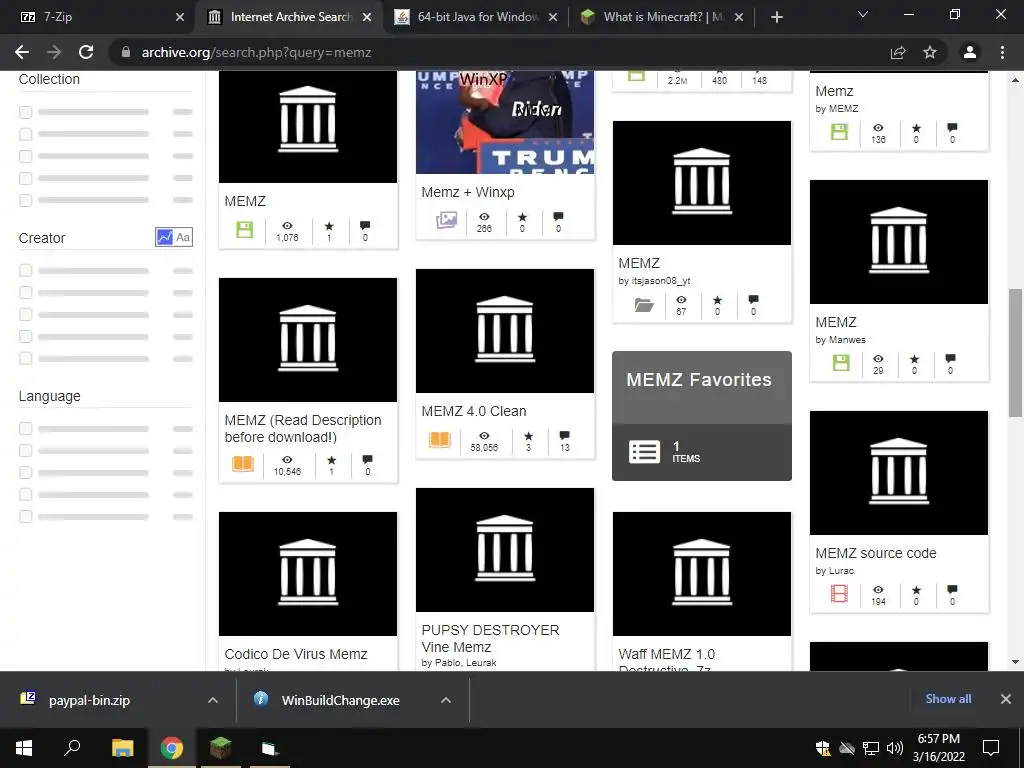Viewport: 1024px width, 768px height.
Task: Click the image media icon under Memz + Winxp
Action: click(x=446, y=221)
